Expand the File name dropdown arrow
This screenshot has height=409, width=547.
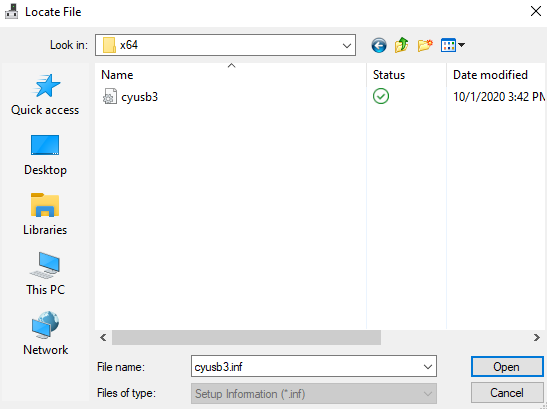point(428,367)
